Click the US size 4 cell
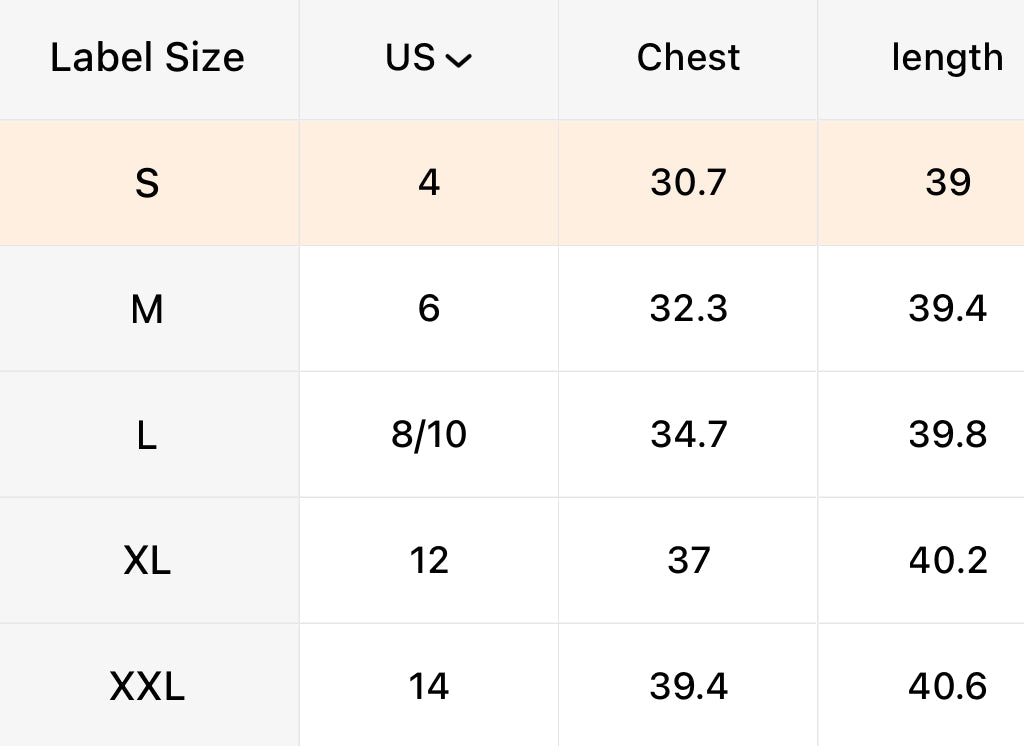Screen dimensions: 1024x746 pos(429,182)
